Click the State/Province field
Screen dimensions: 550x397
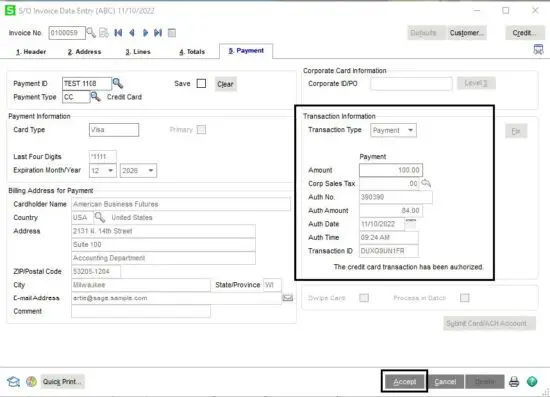coord(272,285)
